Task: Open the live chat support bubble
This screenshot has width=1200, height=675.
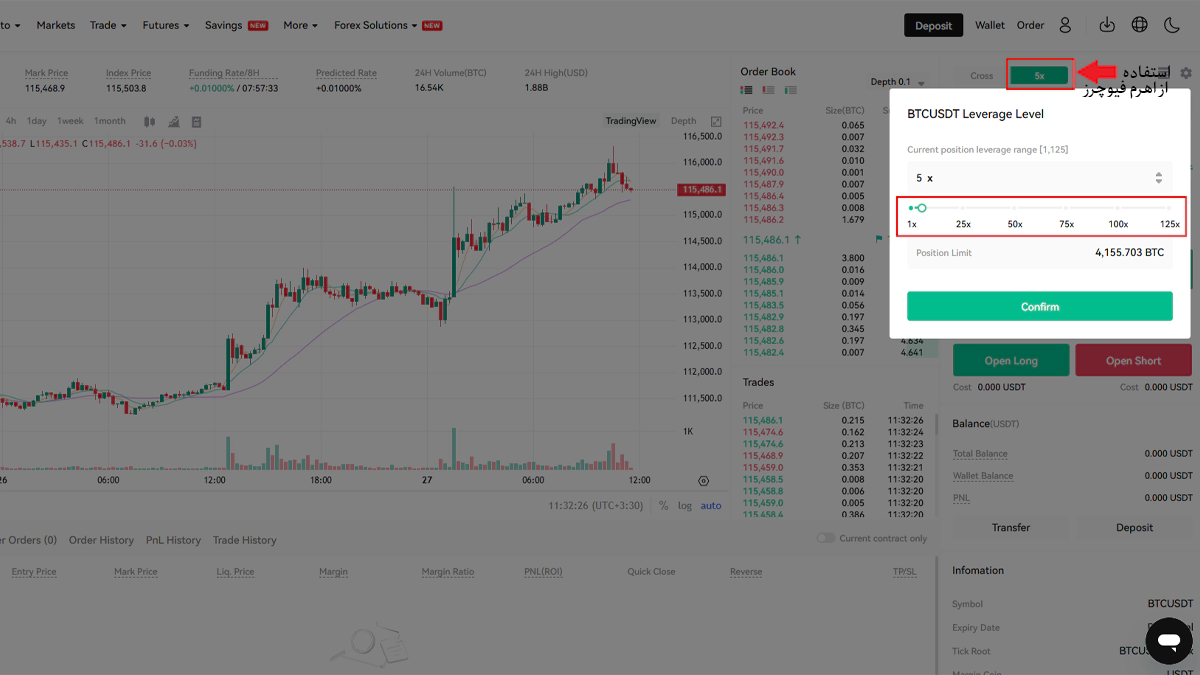Action: pos(1168,640)
